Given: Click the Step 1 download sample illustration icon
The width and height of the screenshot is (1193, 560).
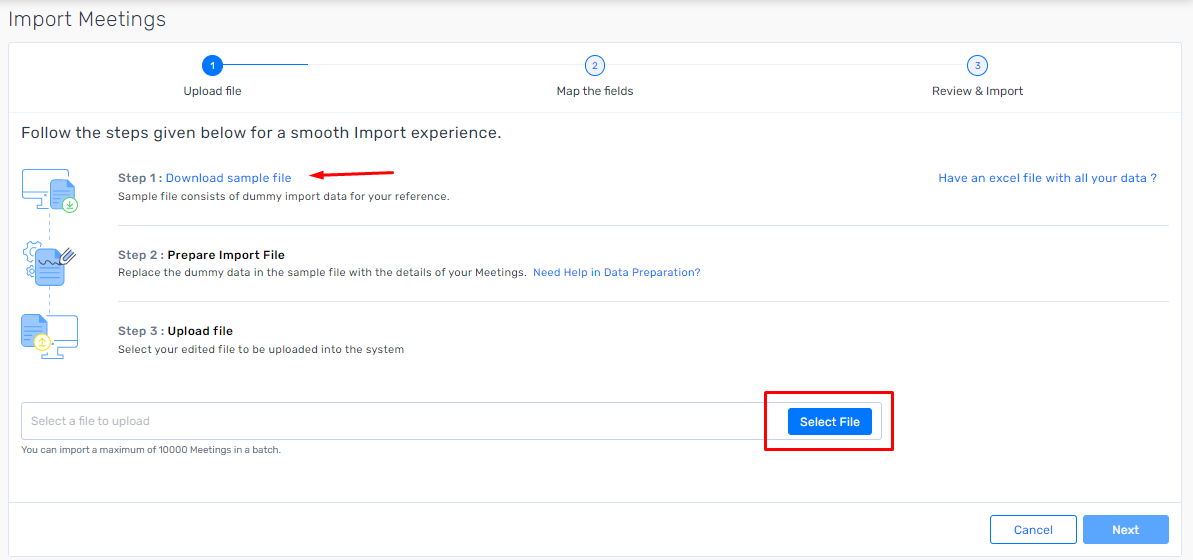Looking at the screenshot, I should click(51, 190).
